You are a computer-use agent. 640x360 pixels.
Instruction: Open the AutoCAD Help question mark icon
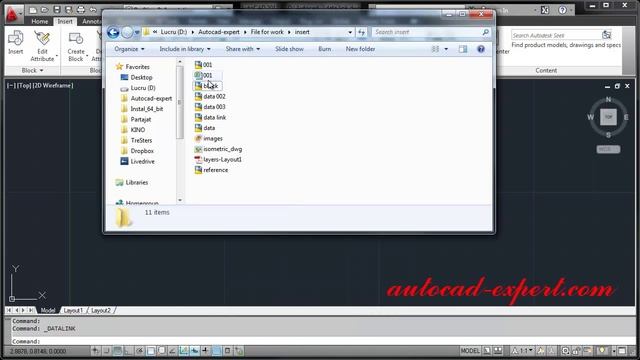click(x=562, y=10)
